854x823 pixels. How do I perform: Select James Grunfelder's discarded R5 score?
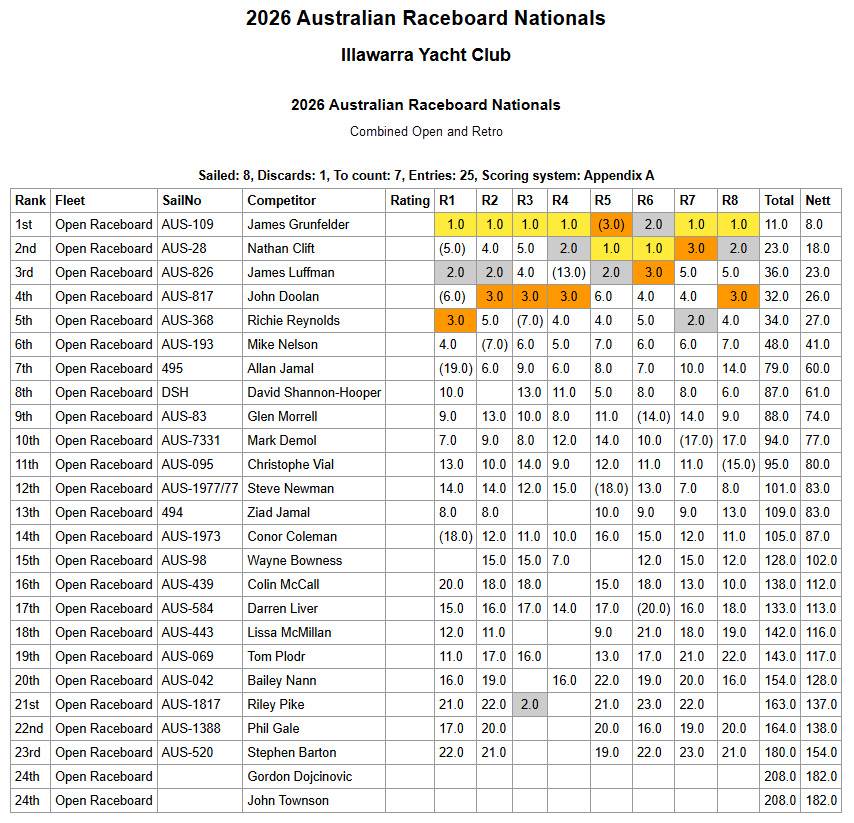609,225
